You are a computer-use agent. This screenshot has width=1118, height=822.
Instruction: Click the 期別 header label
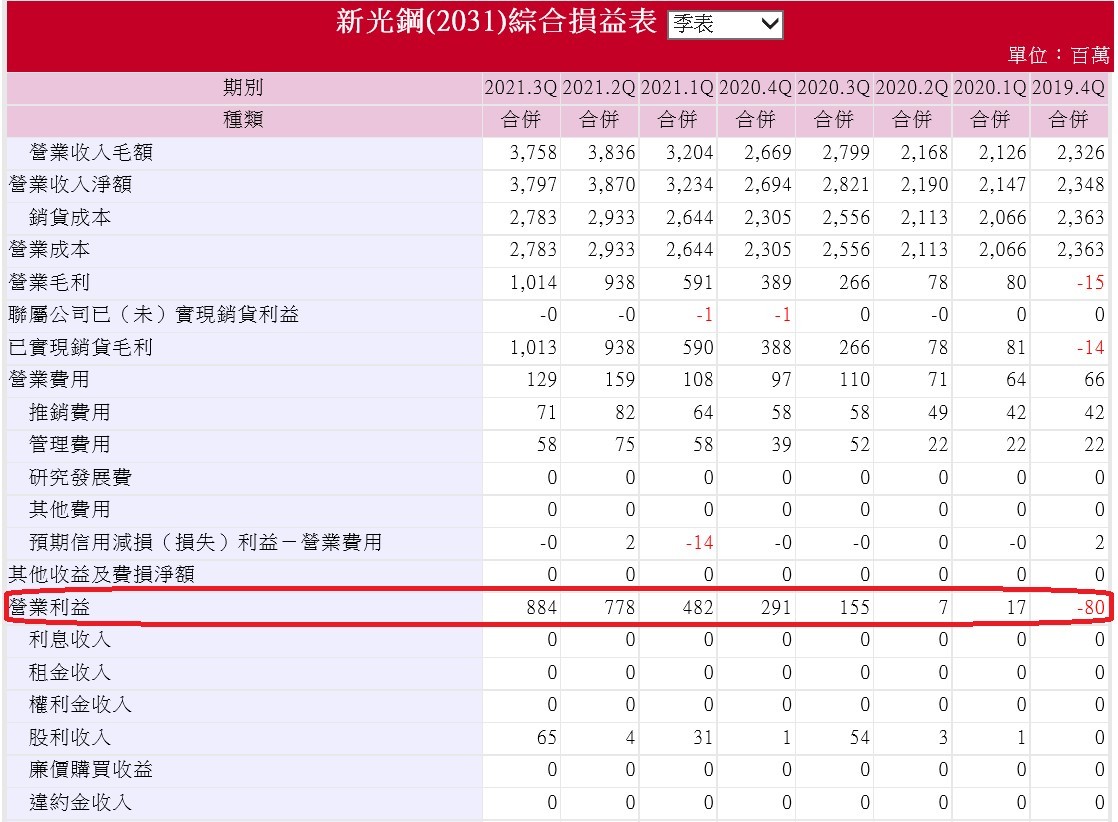click(x=243, y=88)
